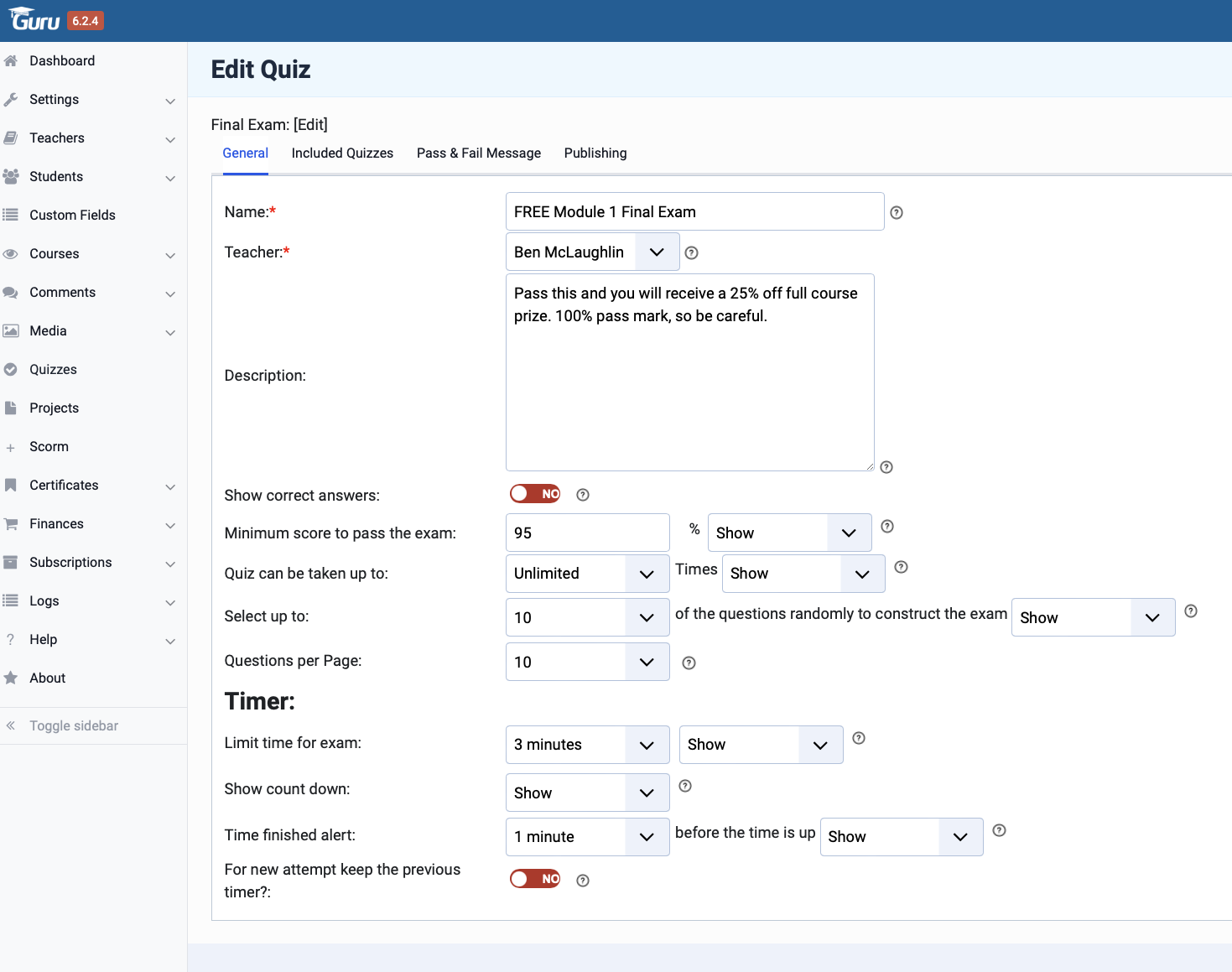Click the Quizzes checkmark icon in sidebar

[11, 370]
